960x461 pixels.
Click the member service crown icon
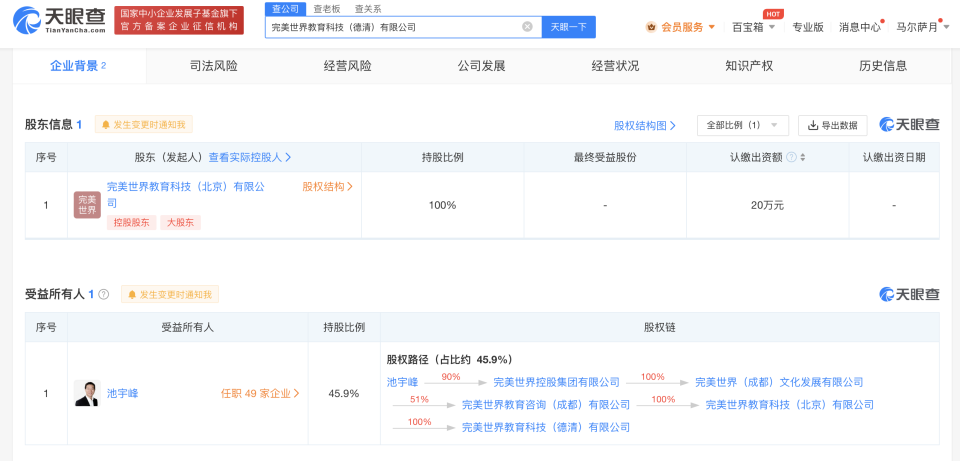click(x=651, y=27)
